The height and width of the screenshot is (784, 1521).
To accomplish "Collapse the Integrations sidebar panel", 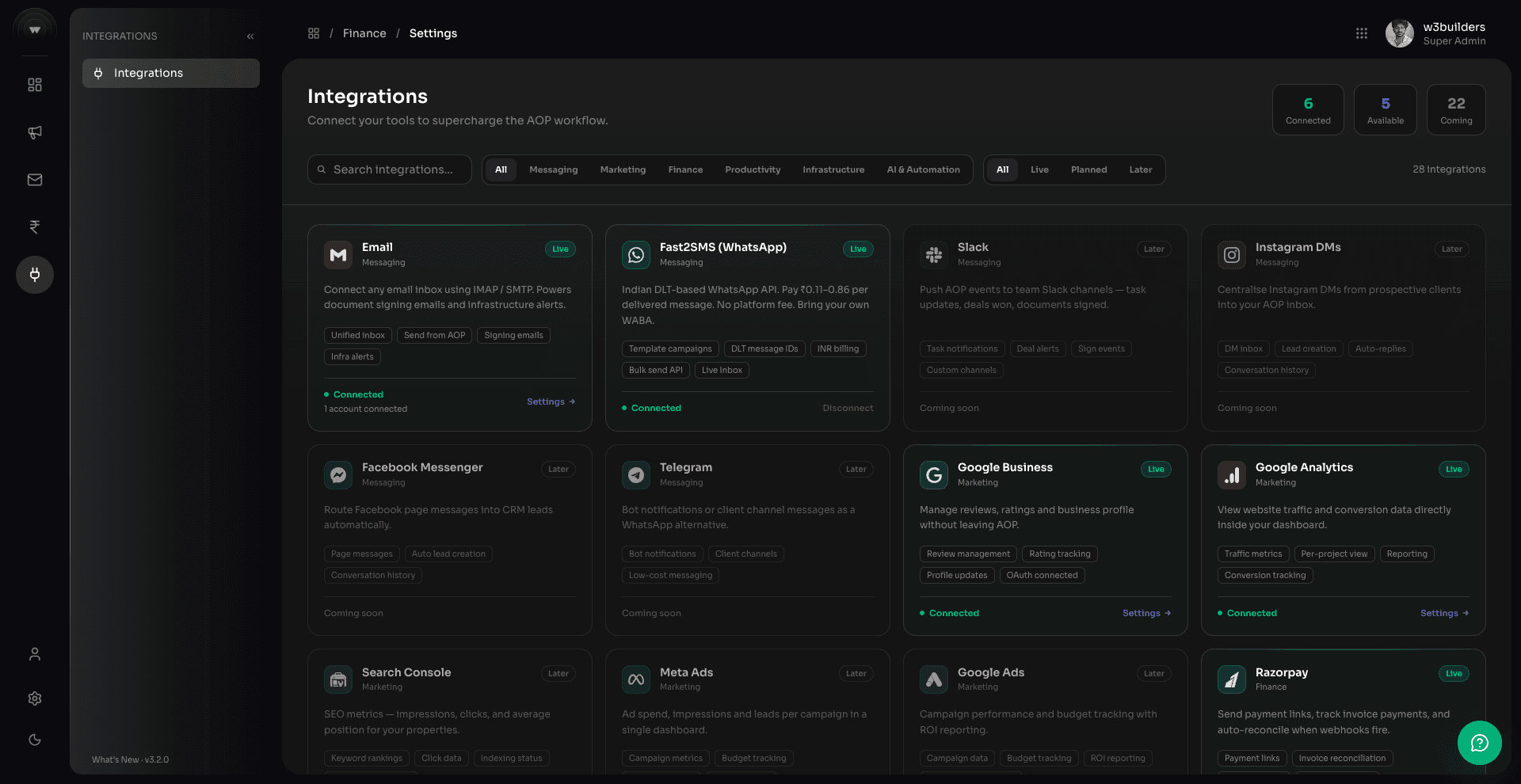I will (x=250, y=36).
